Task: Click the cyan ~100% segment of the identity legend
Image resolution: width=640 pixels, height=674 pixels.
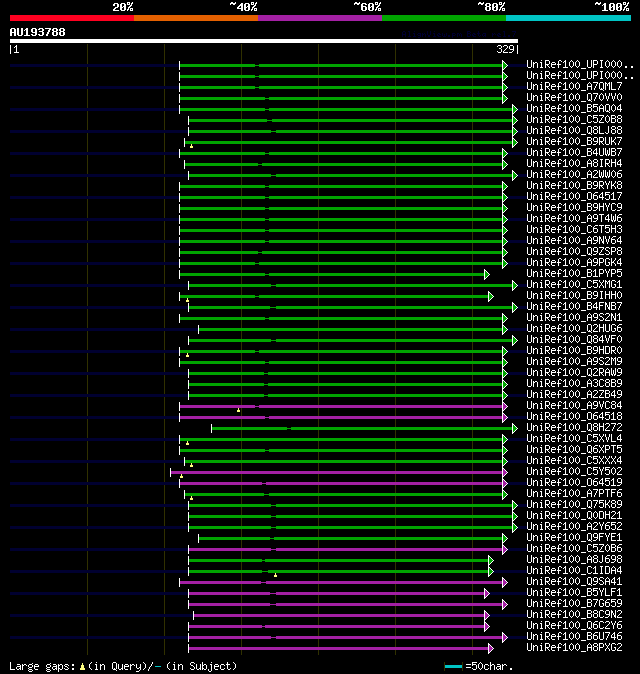Action: tap(568, 18)
